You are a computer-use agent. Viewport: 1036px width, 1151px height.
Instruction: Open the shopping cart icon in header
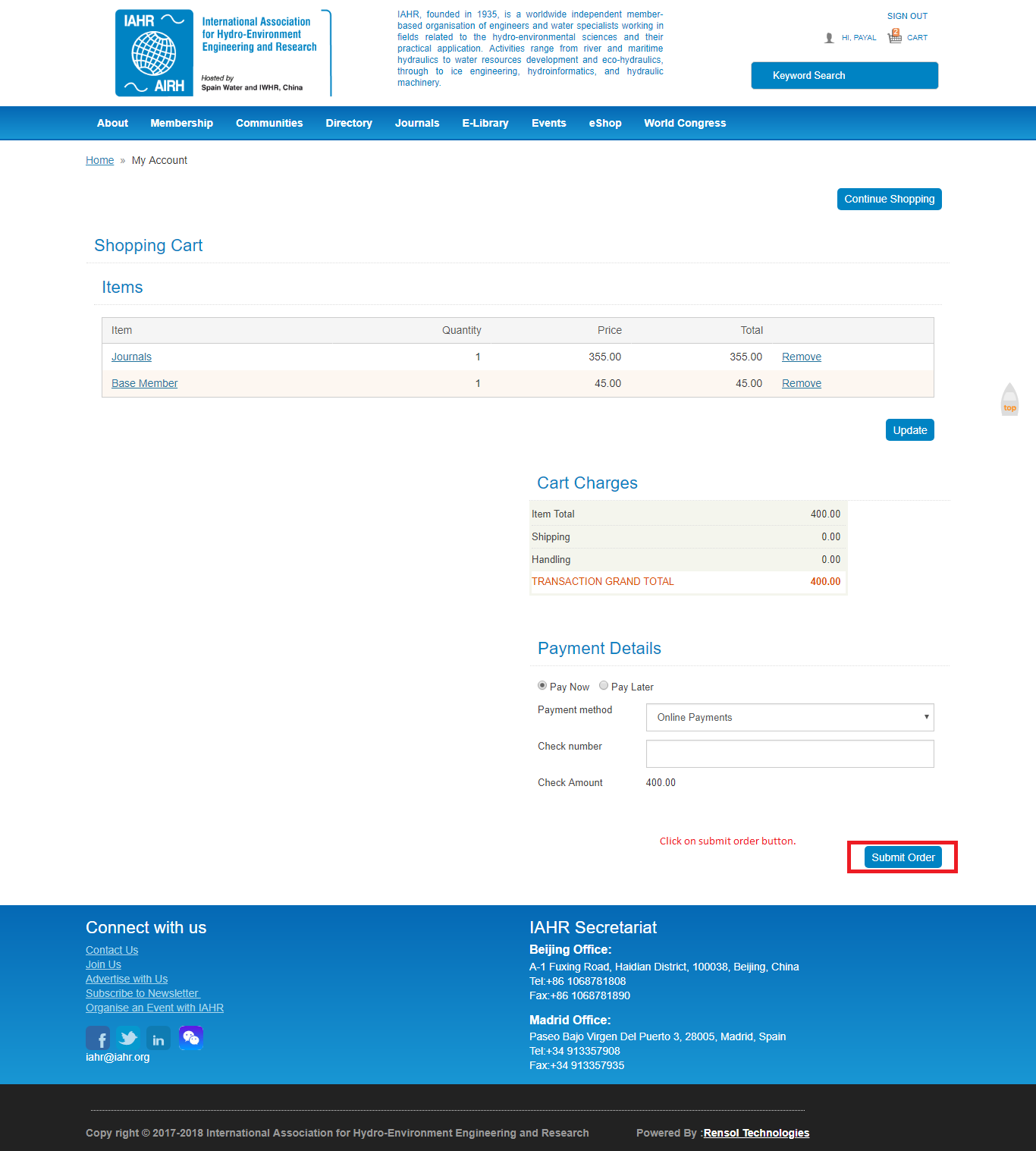tap(895, 36)
